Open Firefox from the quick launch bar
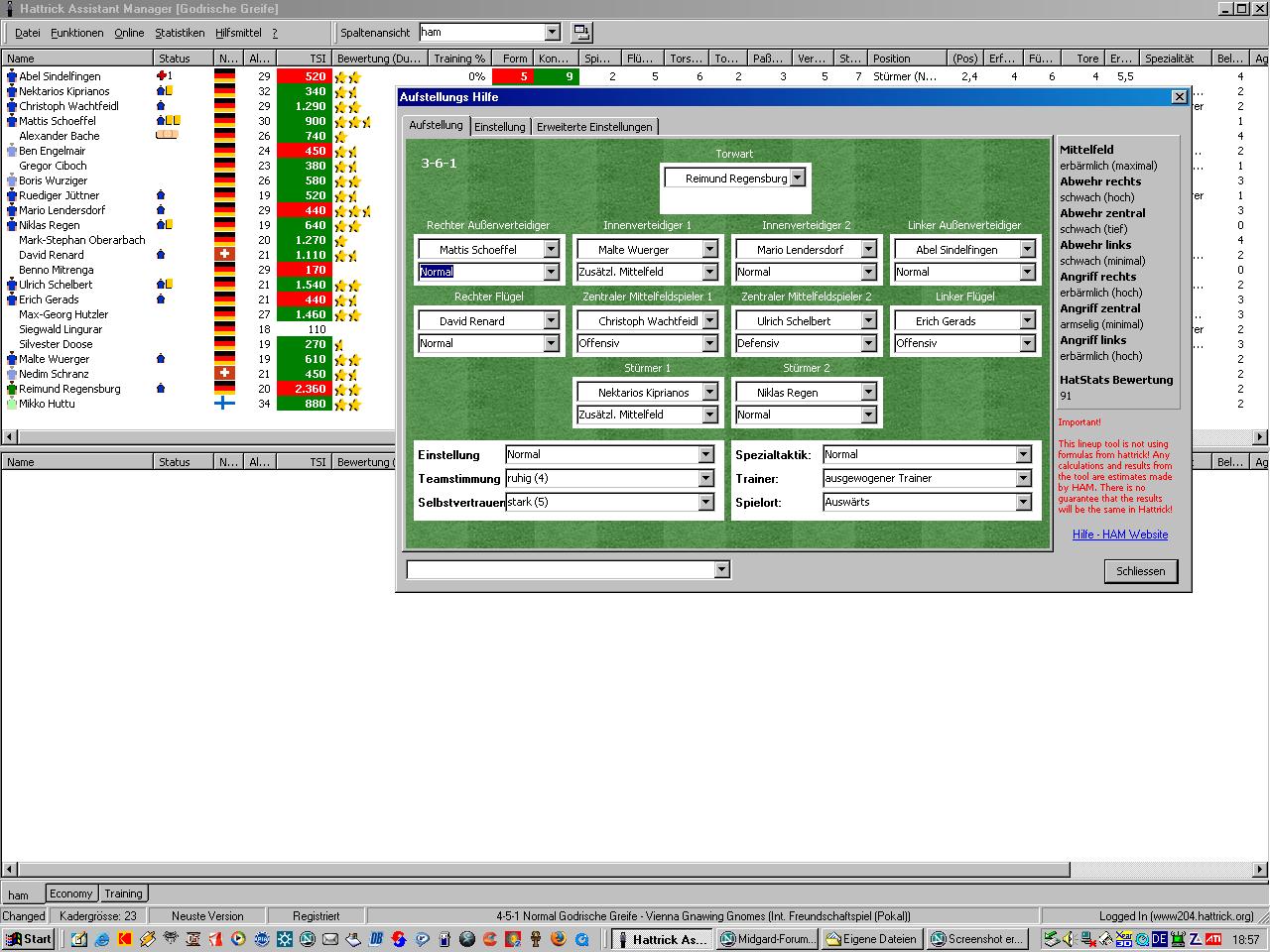 coord(559,939)
